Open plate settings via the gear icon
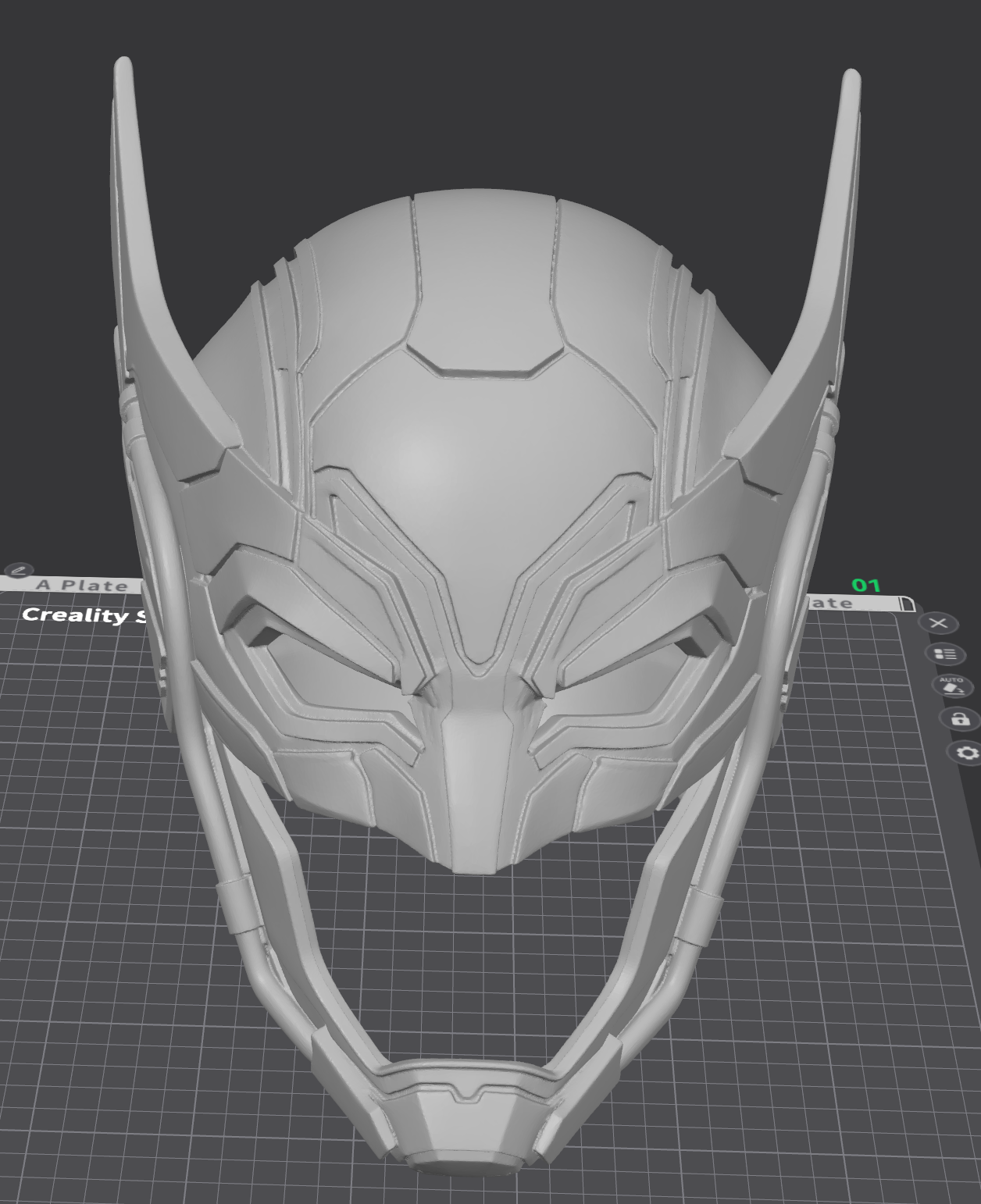This screenshot has width=981, height=1204. pos(966,752)
